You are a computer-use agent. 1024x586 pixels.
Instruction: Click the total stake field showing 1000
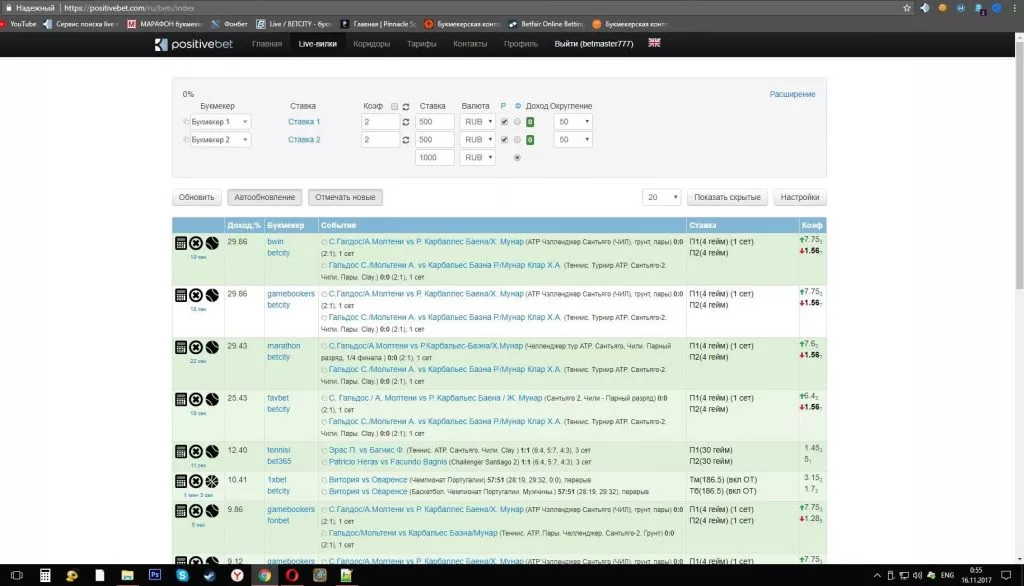[x=434, y=158]
